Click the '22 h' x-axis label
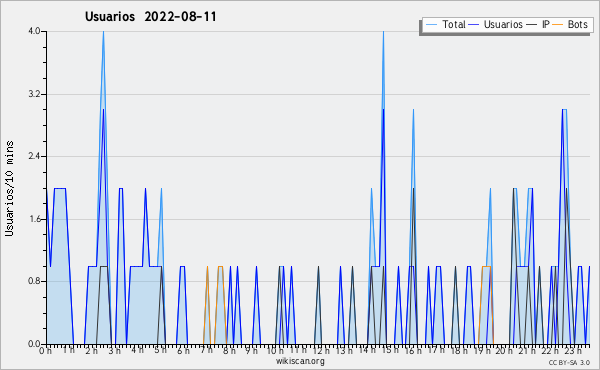Image resolution: width=600 pixels, height=370 pixels. coord(550,351)
